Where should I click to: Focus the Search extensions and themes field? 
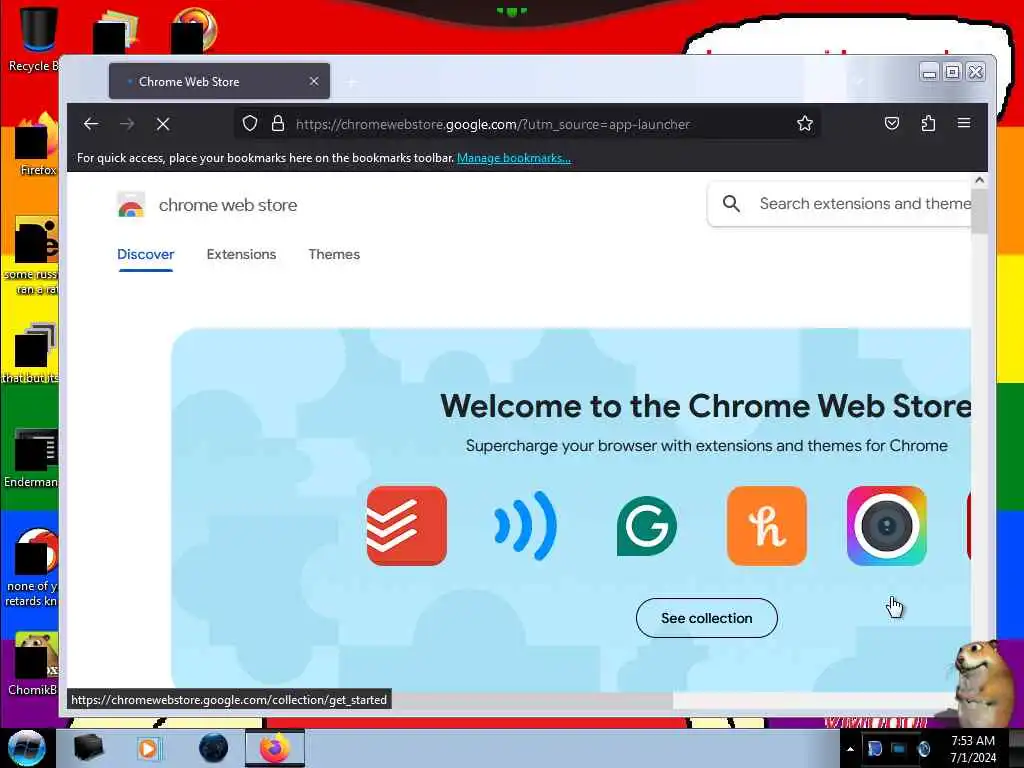click(x=839, y=204)
